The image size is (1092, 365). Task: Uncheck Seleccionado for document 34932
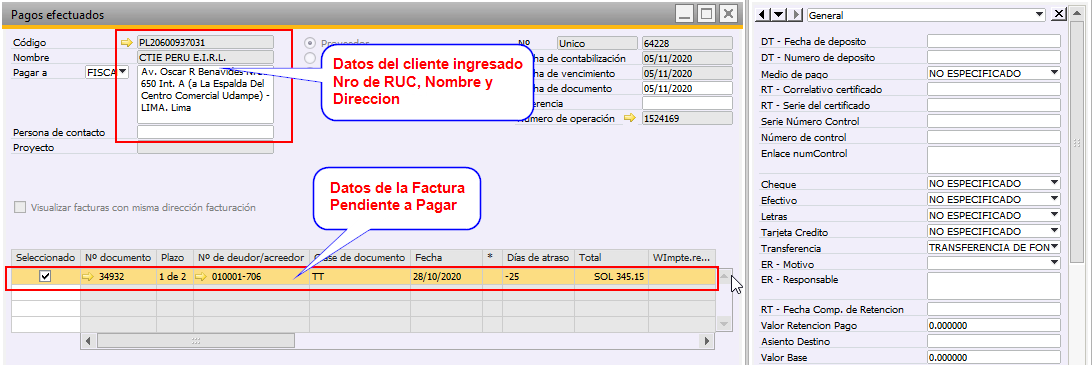tap(46, 277)
